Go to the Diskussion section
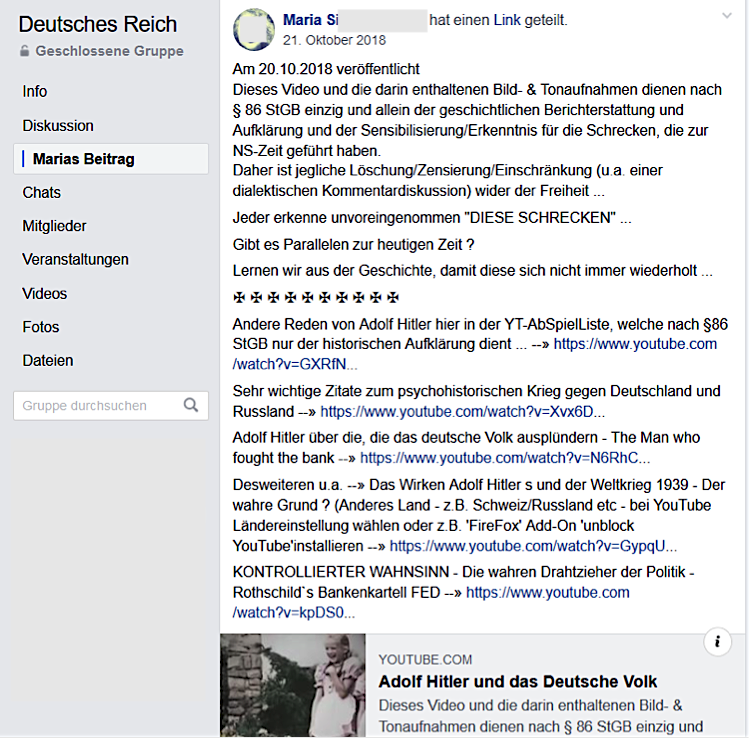 click(58, 125)
